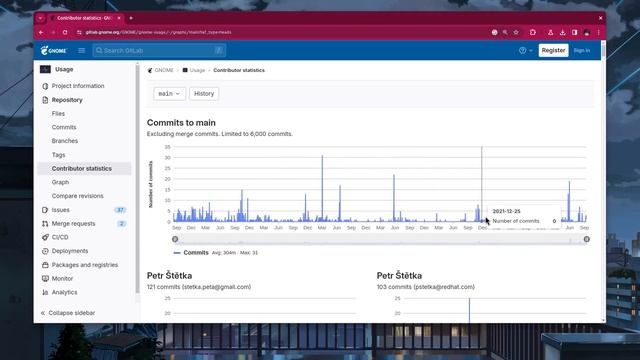Click the Register button
This screenshot has height=360, width=640.
pos(553,50)
